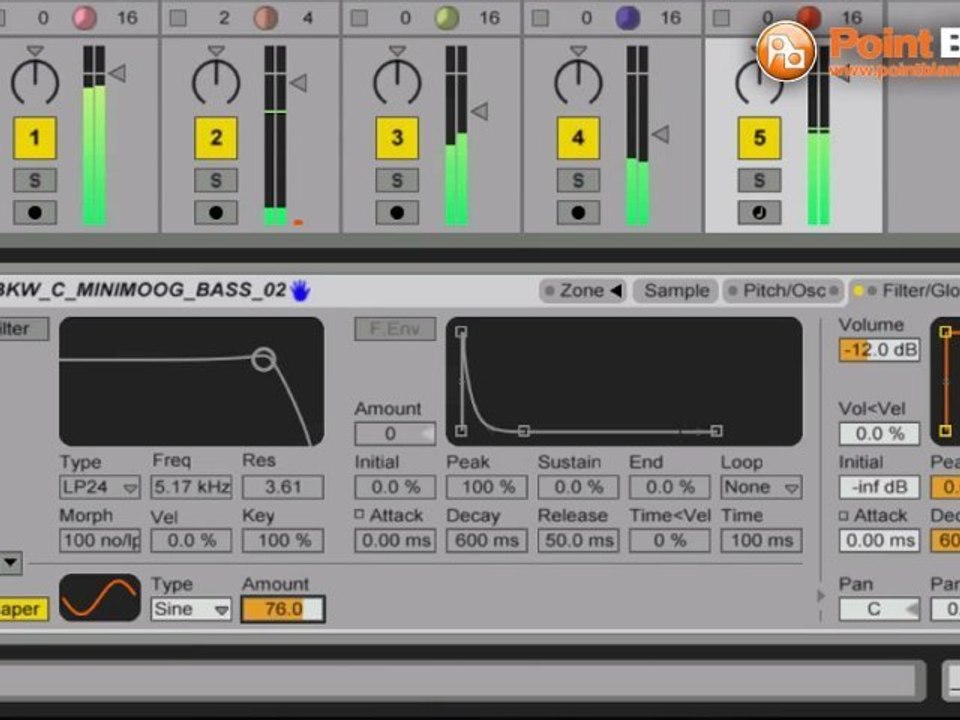This screenshot has height=720, width=960.
Task: Click the filter Vel 0.0 % field
Action: [x=191, y=541]
